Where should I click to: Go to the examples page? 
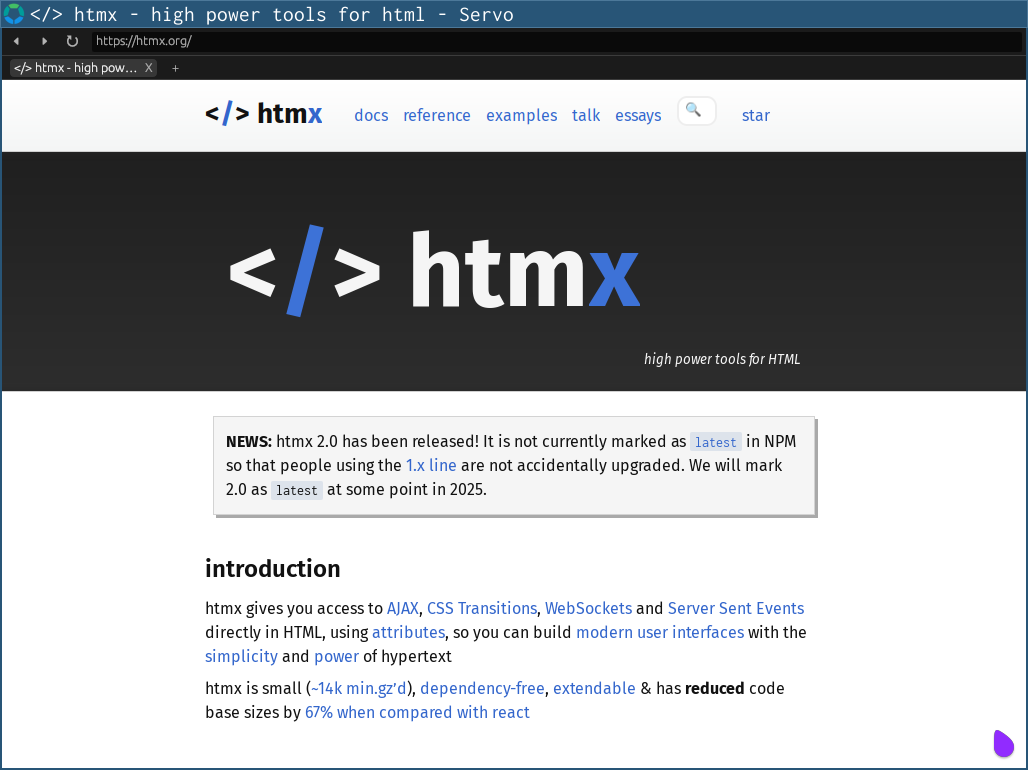pyautogui.click(x=521, y=115)
